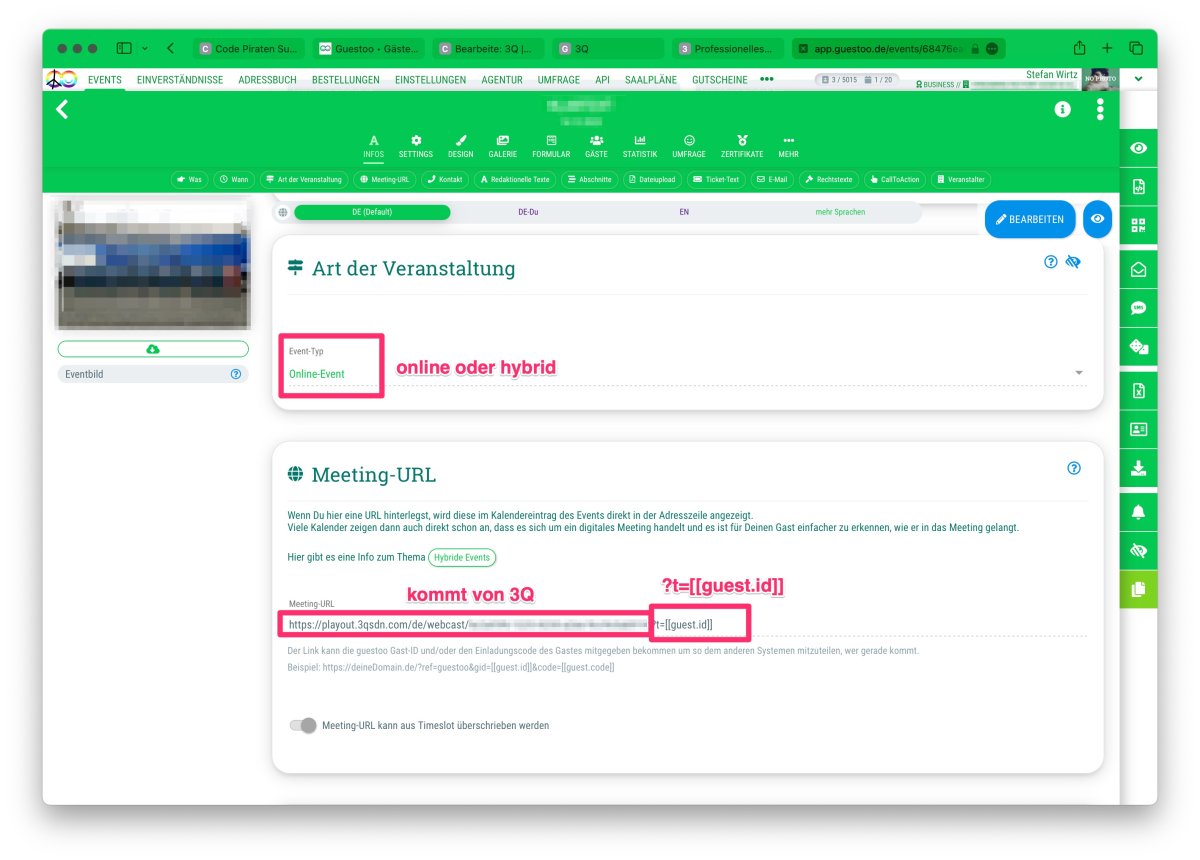Click the upload cloud button under event image
Screen dimensions: 1200x860
pyautogui.click(x=152, y=349)
